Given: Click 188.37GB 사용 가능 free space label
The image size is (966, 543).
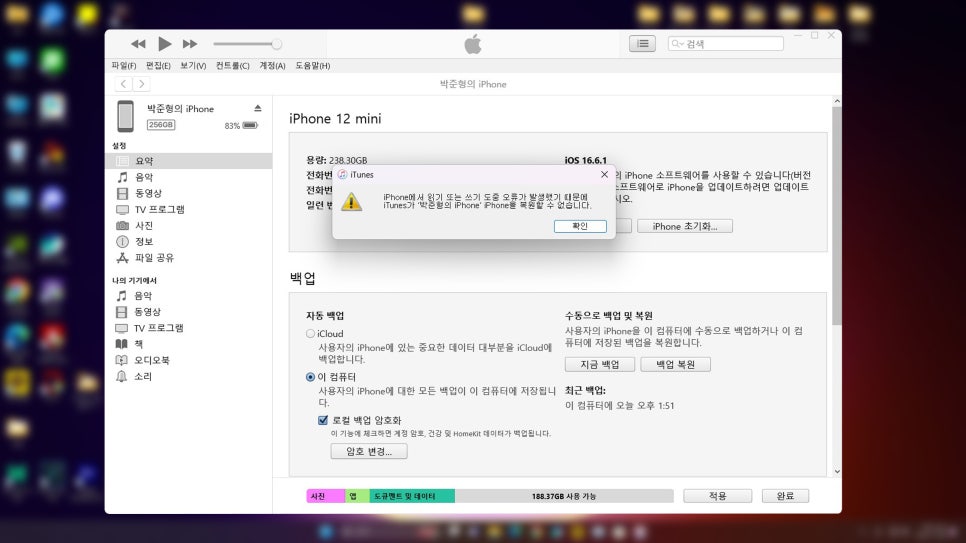Looking at the screenshot, I should [564, 496].
